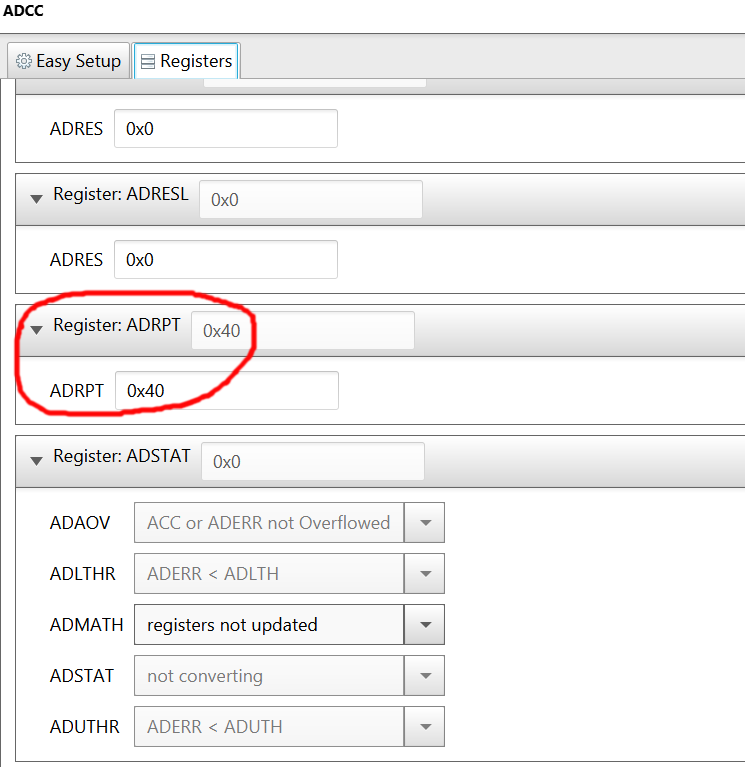The image size is (745, 767).
Task: Switch to the Easy Setup tab
Action: coord(68,61)
